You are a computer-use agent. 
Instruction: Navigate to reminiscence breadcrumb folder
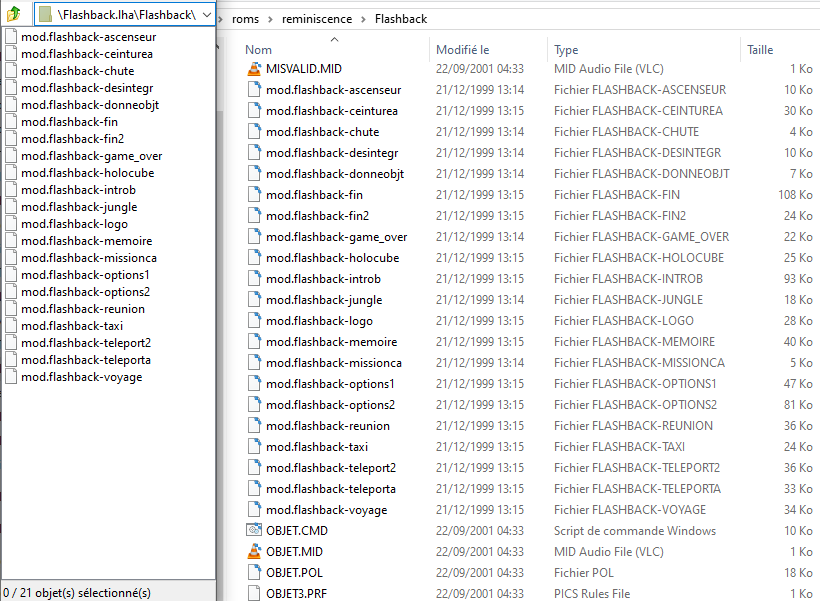(317, 19)
